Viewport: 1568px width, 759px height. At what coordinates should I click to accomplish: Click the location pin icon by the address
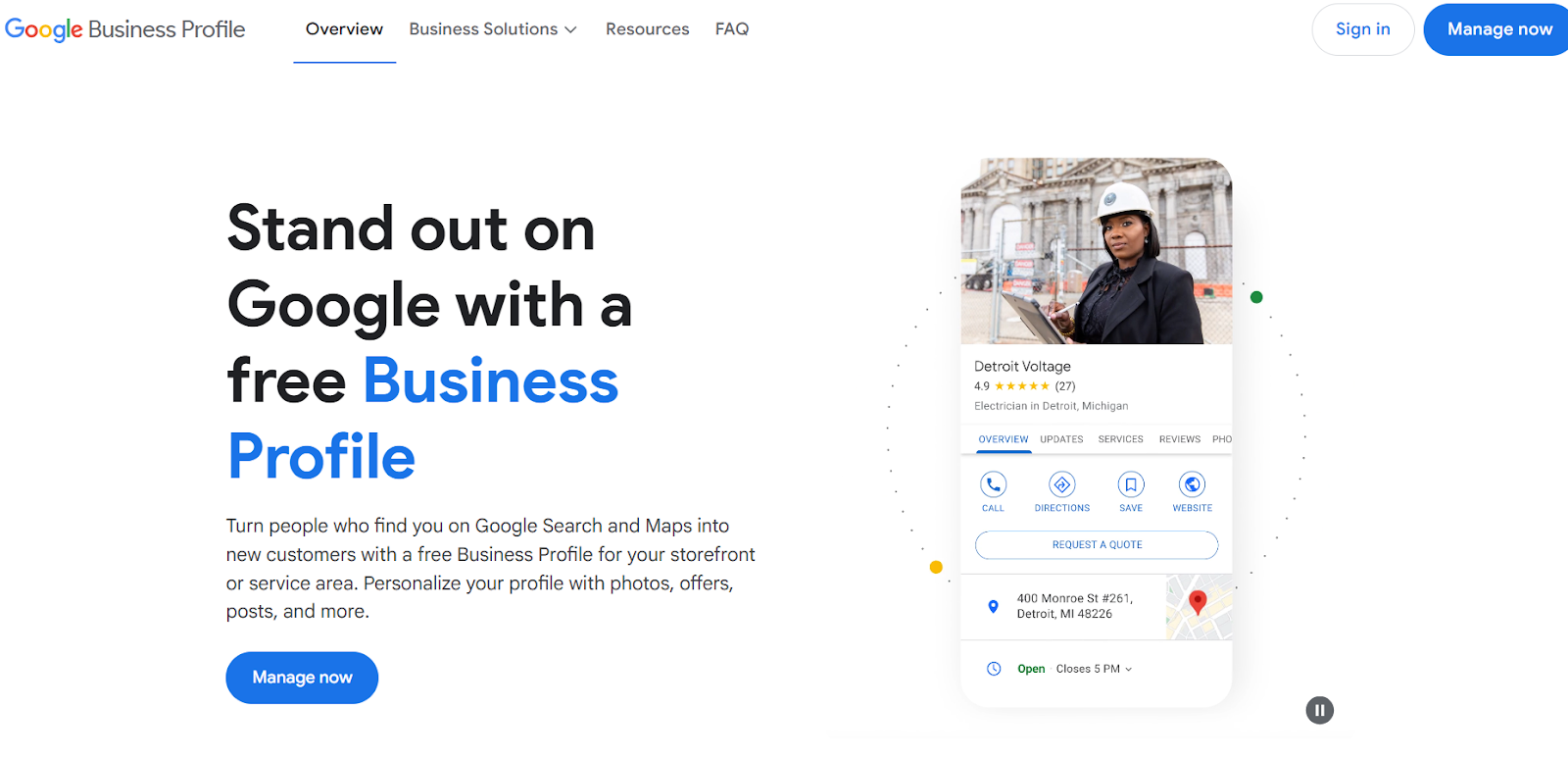[993, 606]
